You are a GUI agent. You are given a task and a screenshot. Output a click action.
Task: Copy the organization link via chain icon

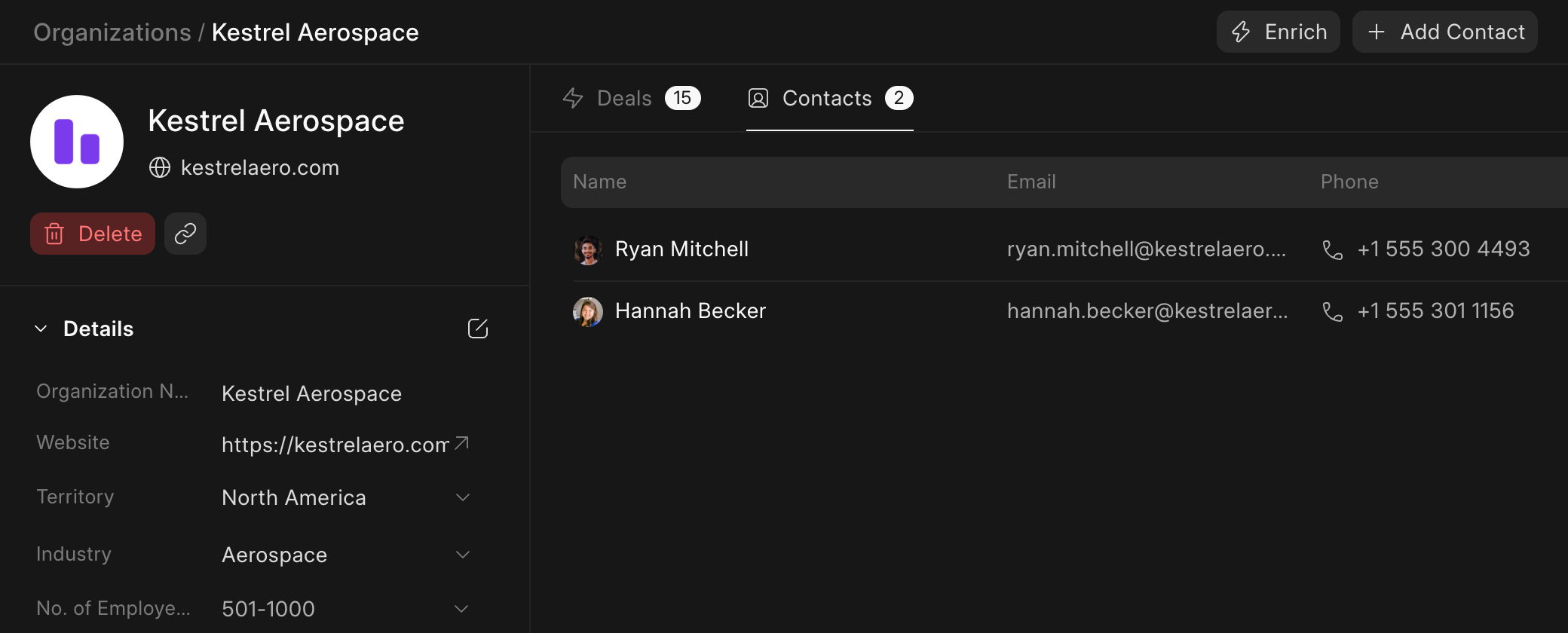(185, 234)
